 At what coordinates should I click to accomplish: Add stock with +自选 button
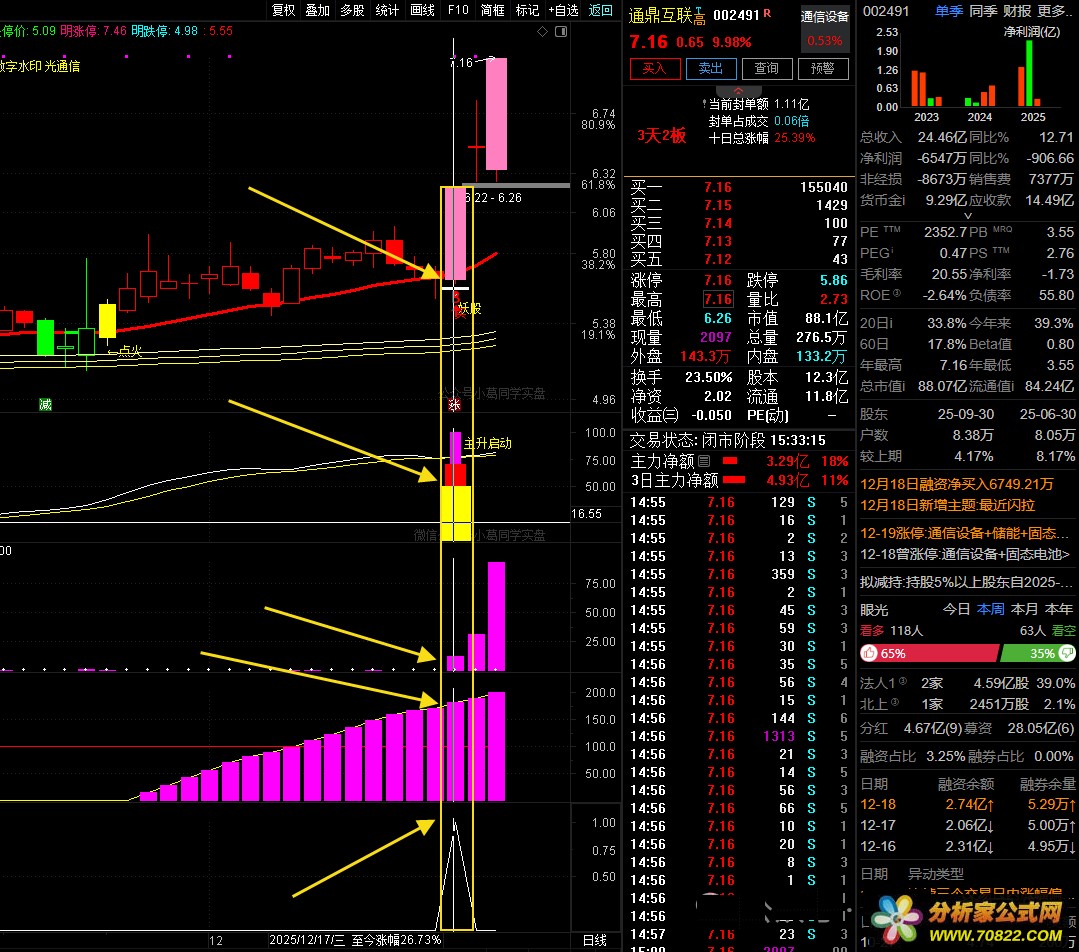[564, 10]
